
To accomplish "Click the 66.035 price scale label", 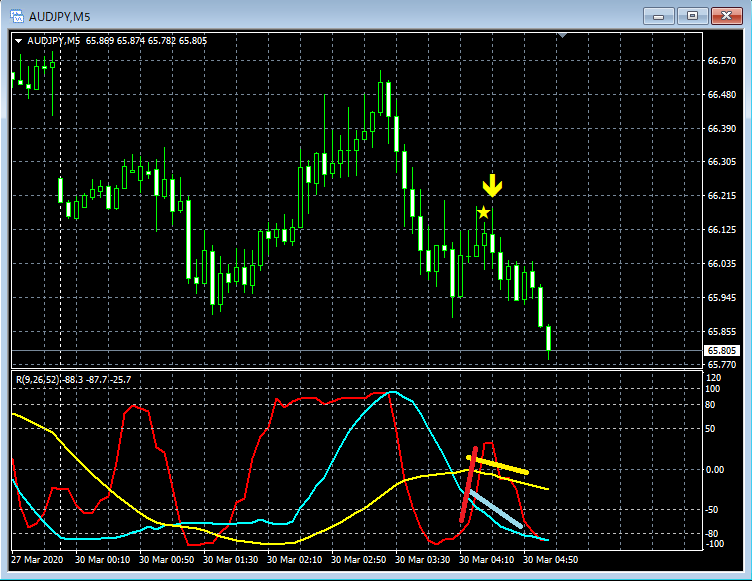I will coord(722,264).
